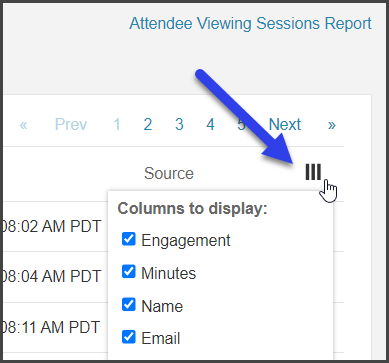Select page 4 in pagination
This screenshot has height=363, width=389.
pos(210,125)
